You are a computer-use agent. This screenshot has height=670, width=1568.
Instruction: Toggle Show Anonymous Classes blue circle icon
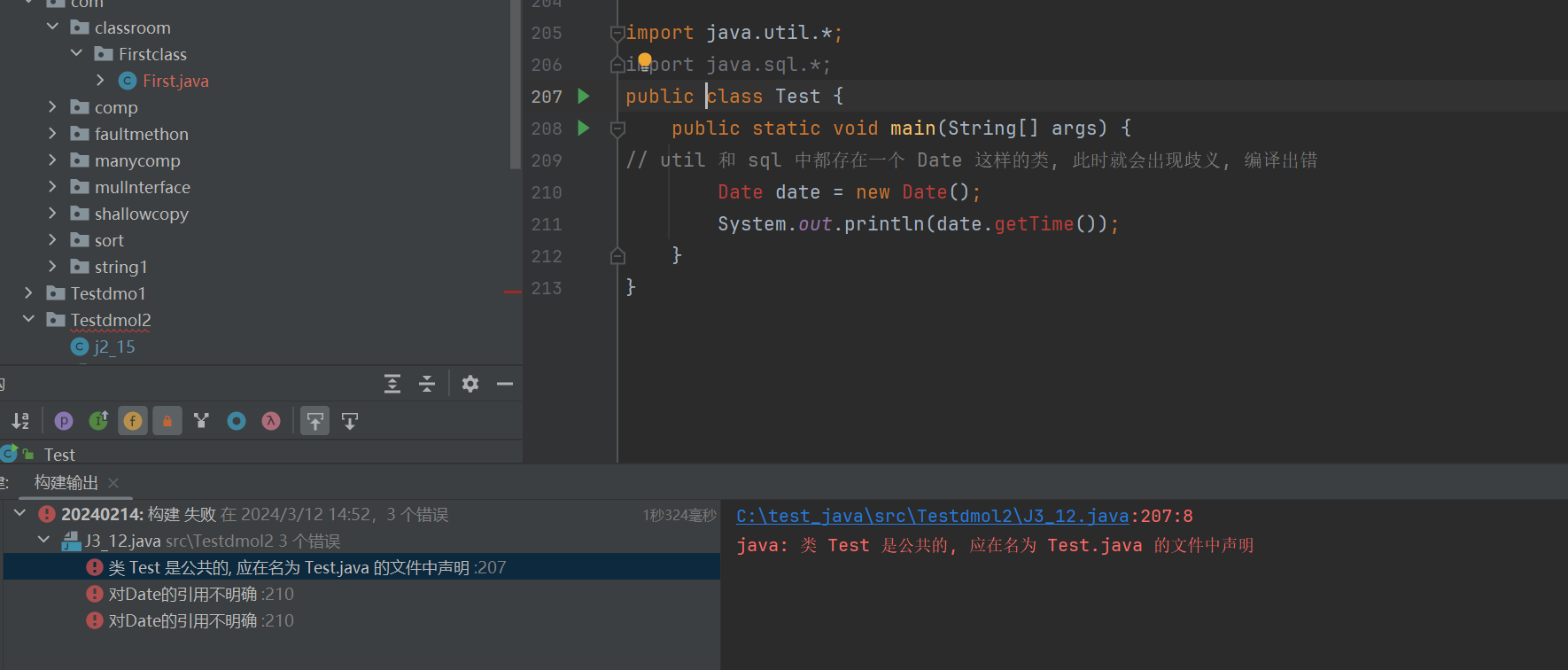pos(237,421)
